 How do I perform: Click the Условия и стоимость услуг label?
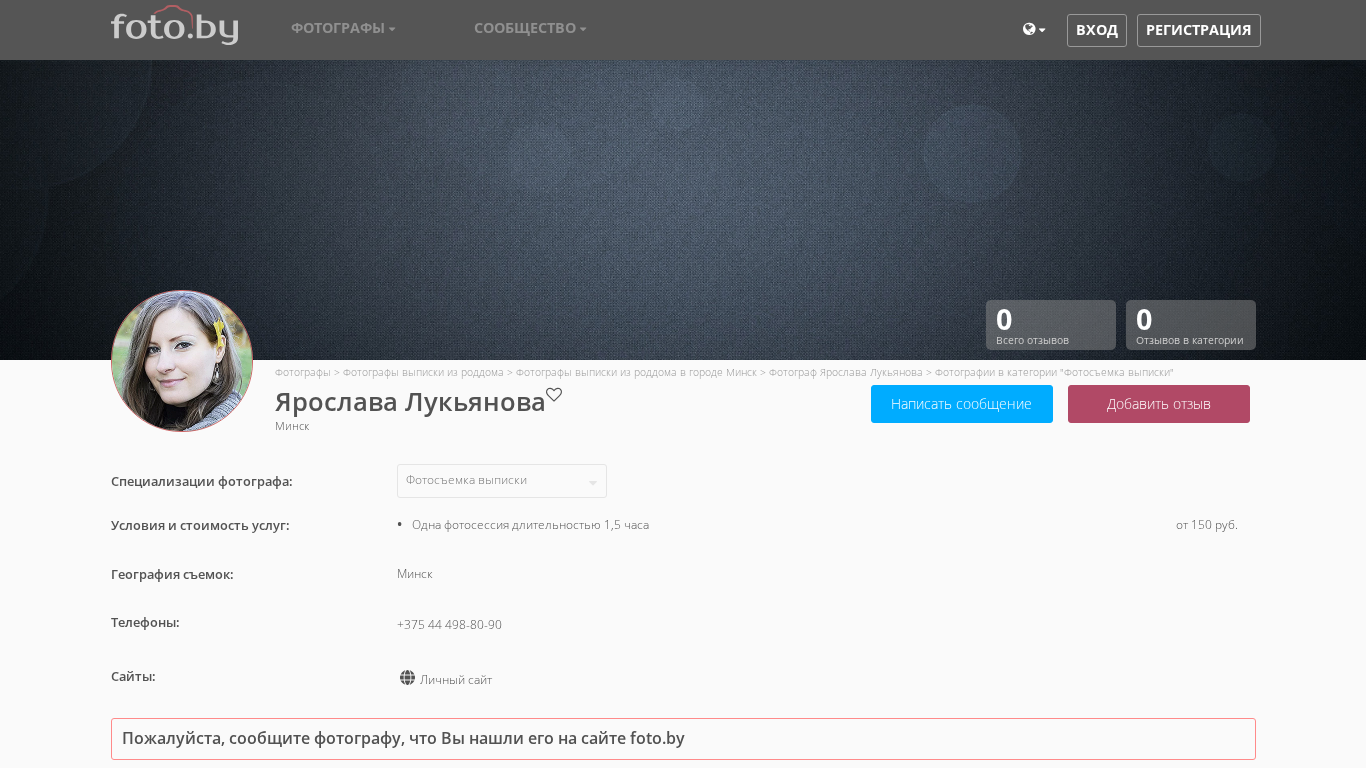tap(200, 525)
